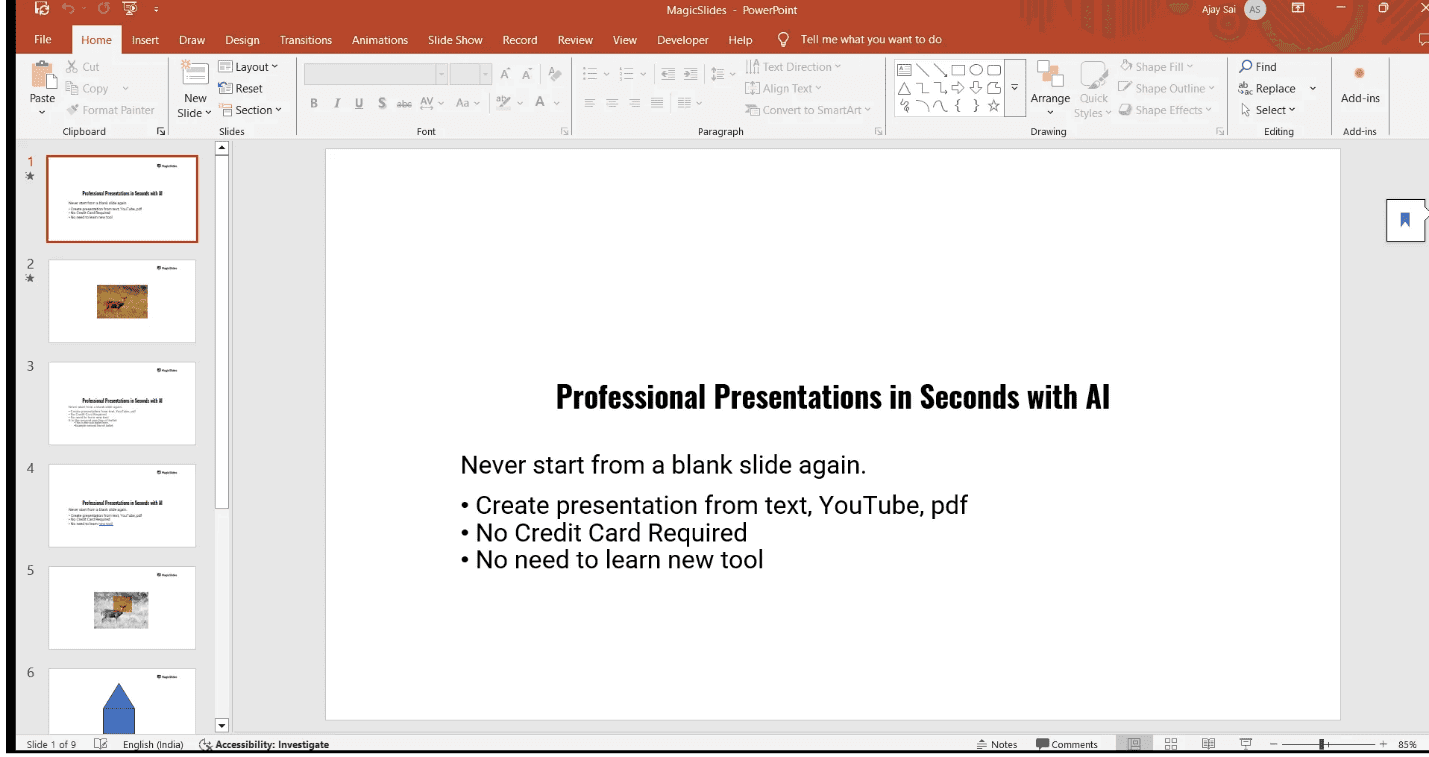
Task: Select the five-point star shape
Action: point(993,106)
